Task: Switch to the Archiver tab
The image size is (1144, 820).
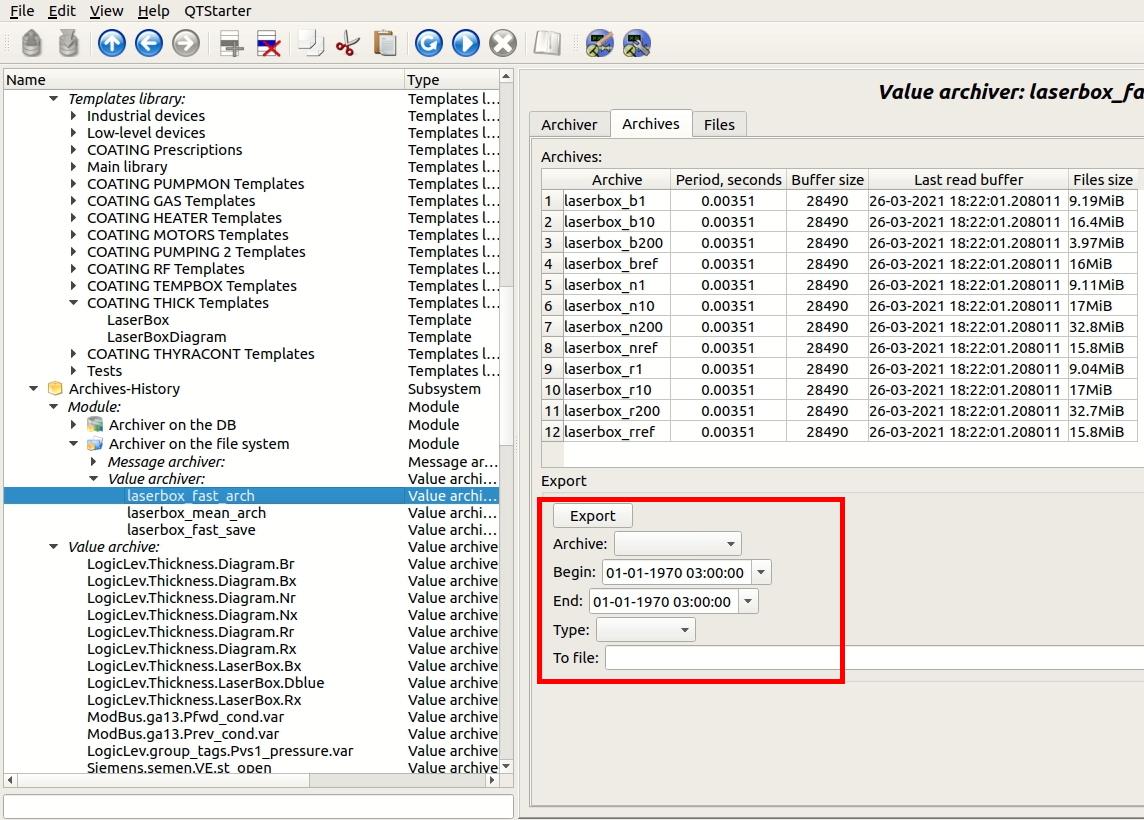Action: coord(569,125)
